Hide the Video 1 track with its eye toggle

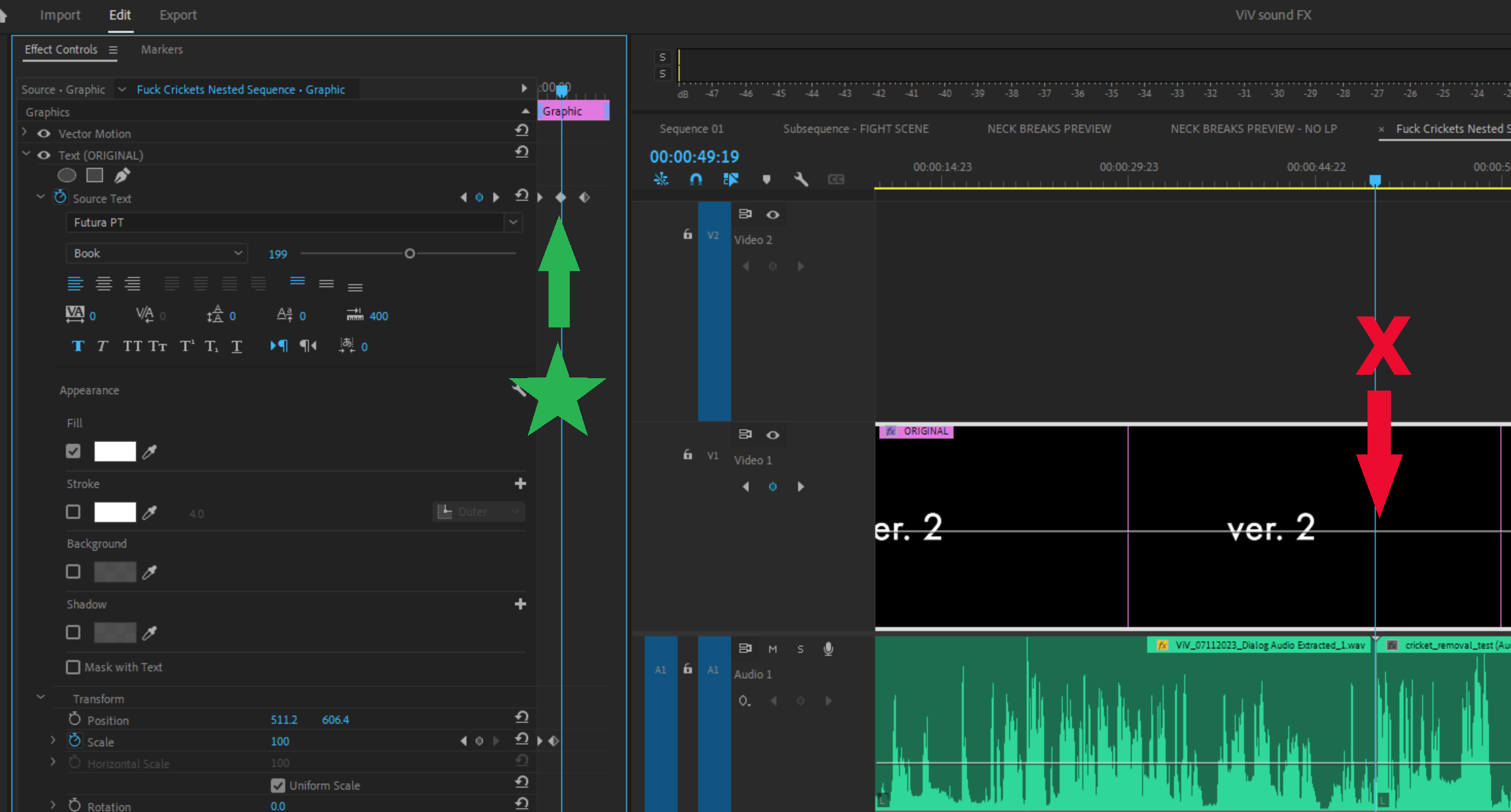tap(772, 434)
